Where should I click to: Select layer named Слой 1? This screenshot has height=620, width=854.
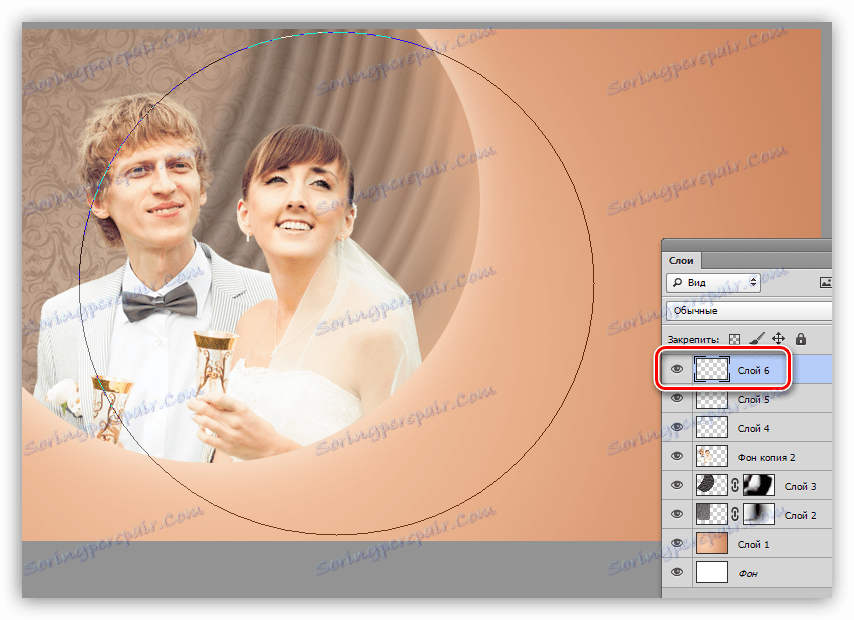point(753,544)
